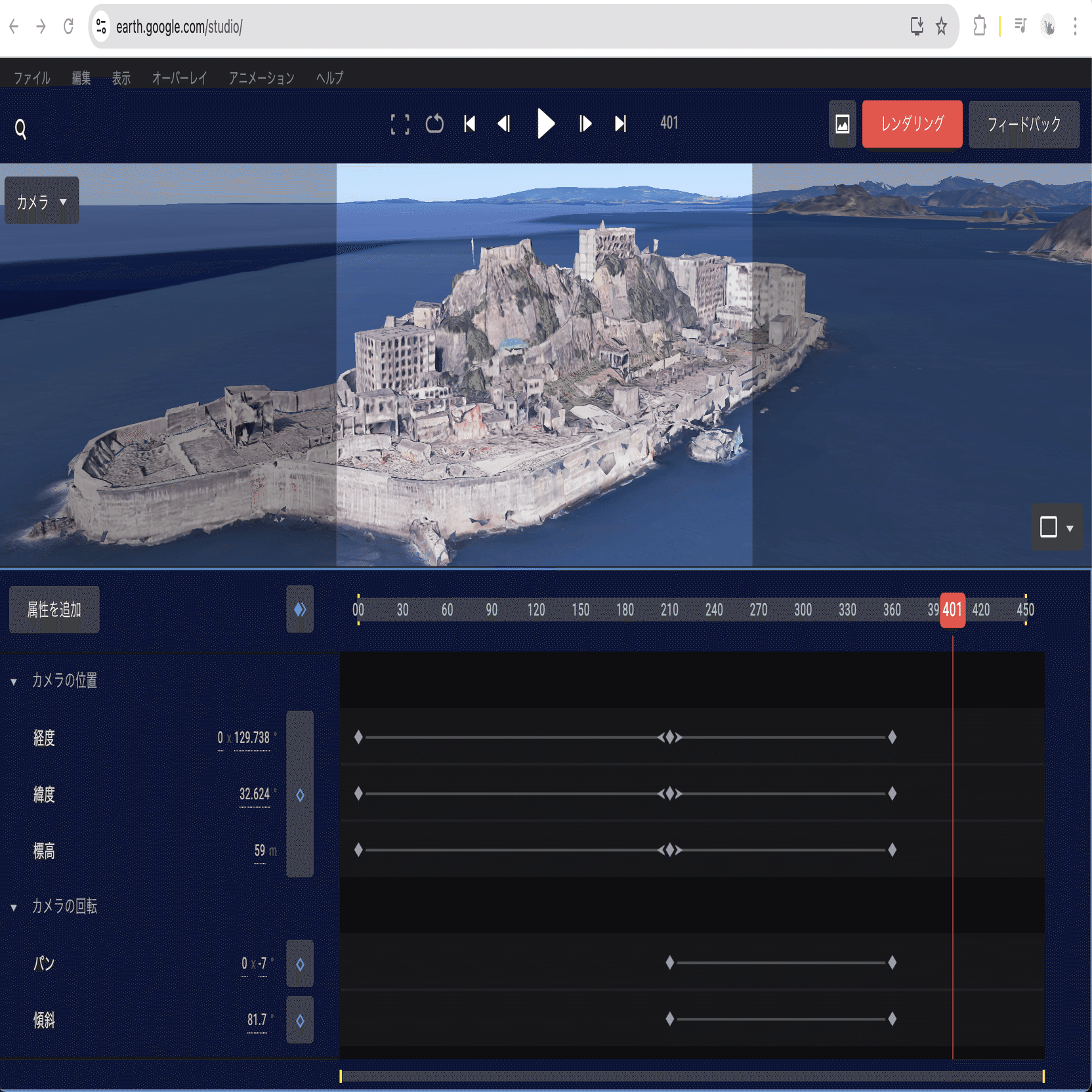Click the timeline zoom scrollbar bar
The image size is (1092, 1092).
point(692,1076)
